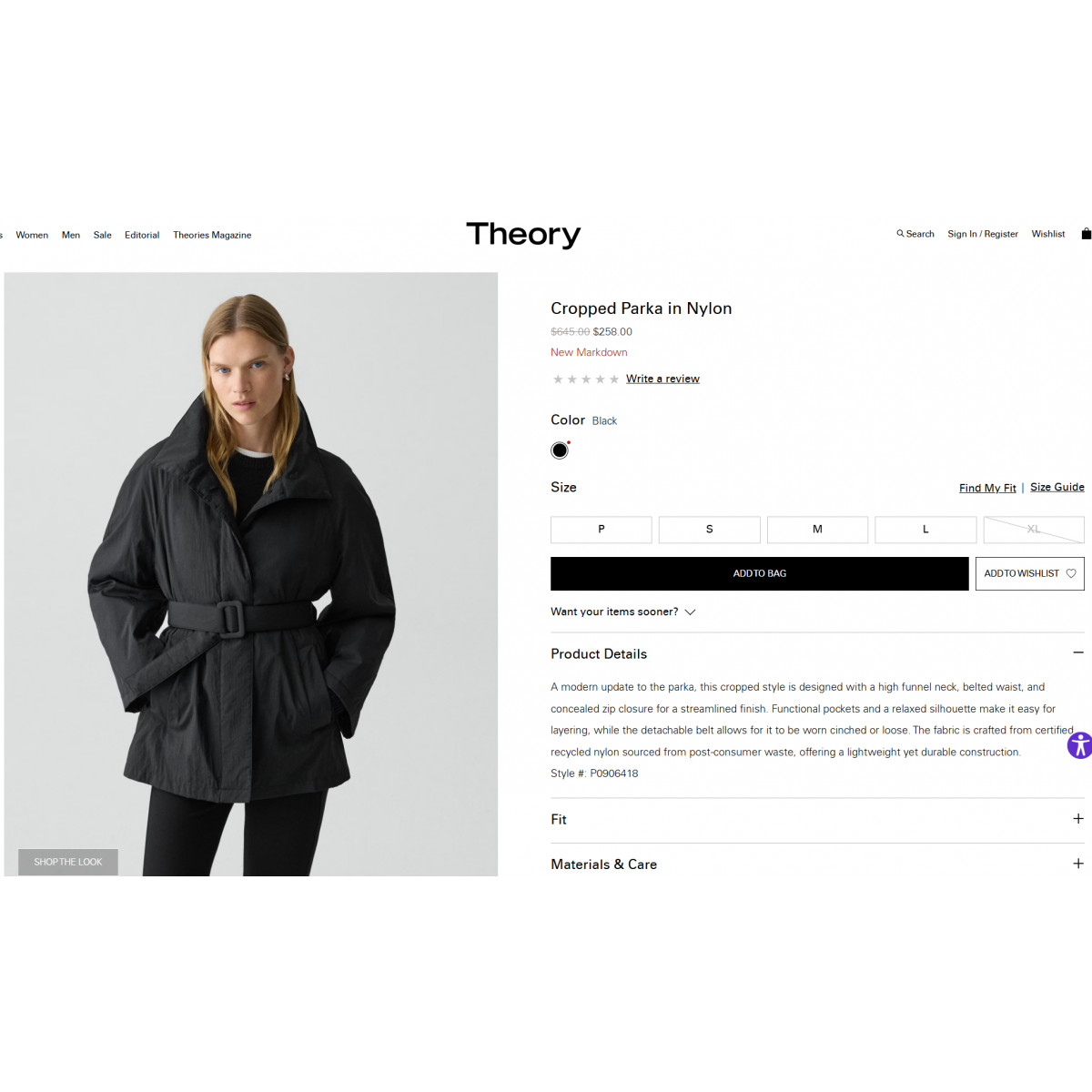Select size P
The width and height of the screenshot is (1092, 1092).
(x=602, y=530)
